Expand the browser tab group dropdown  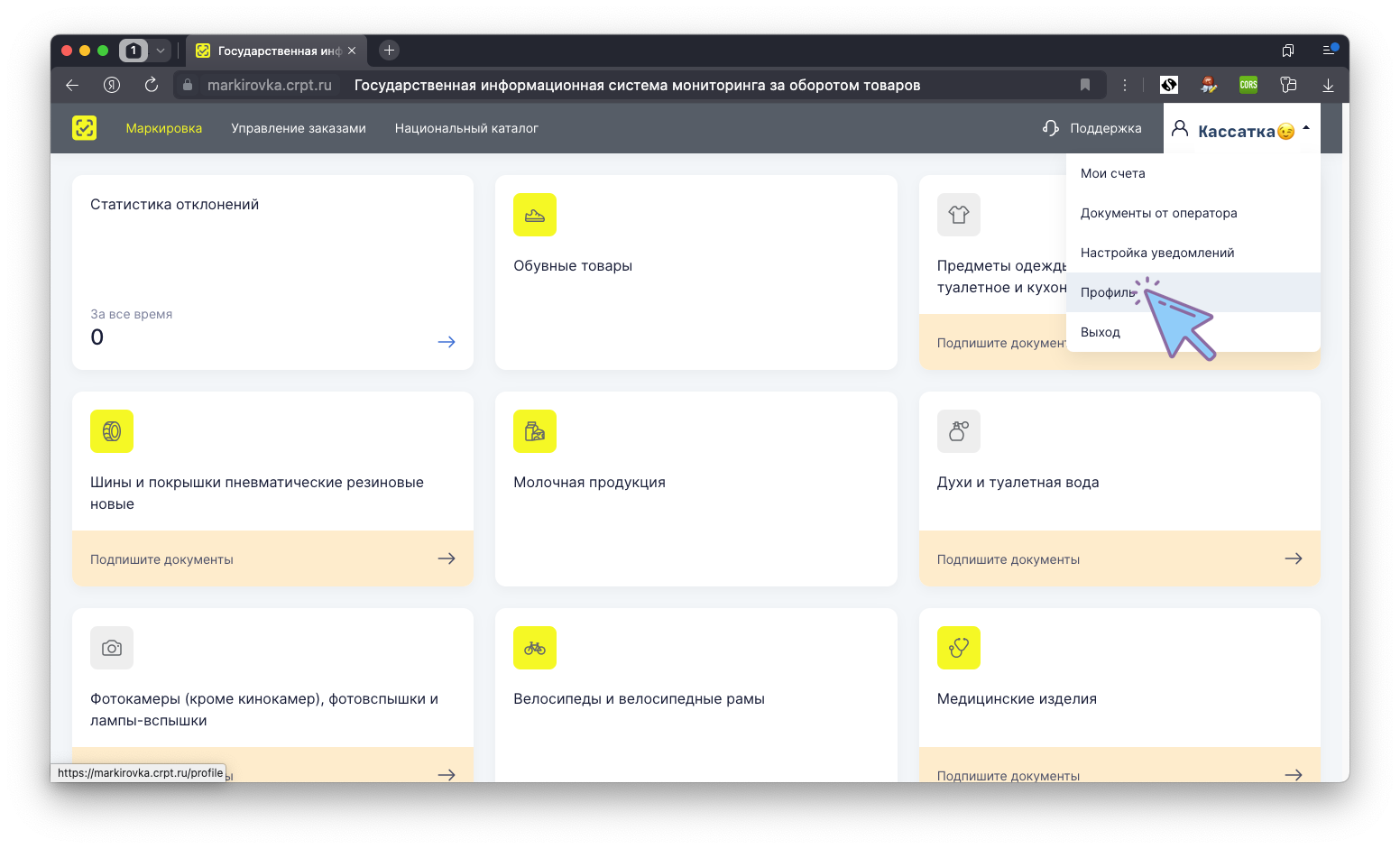coord(161,51)
